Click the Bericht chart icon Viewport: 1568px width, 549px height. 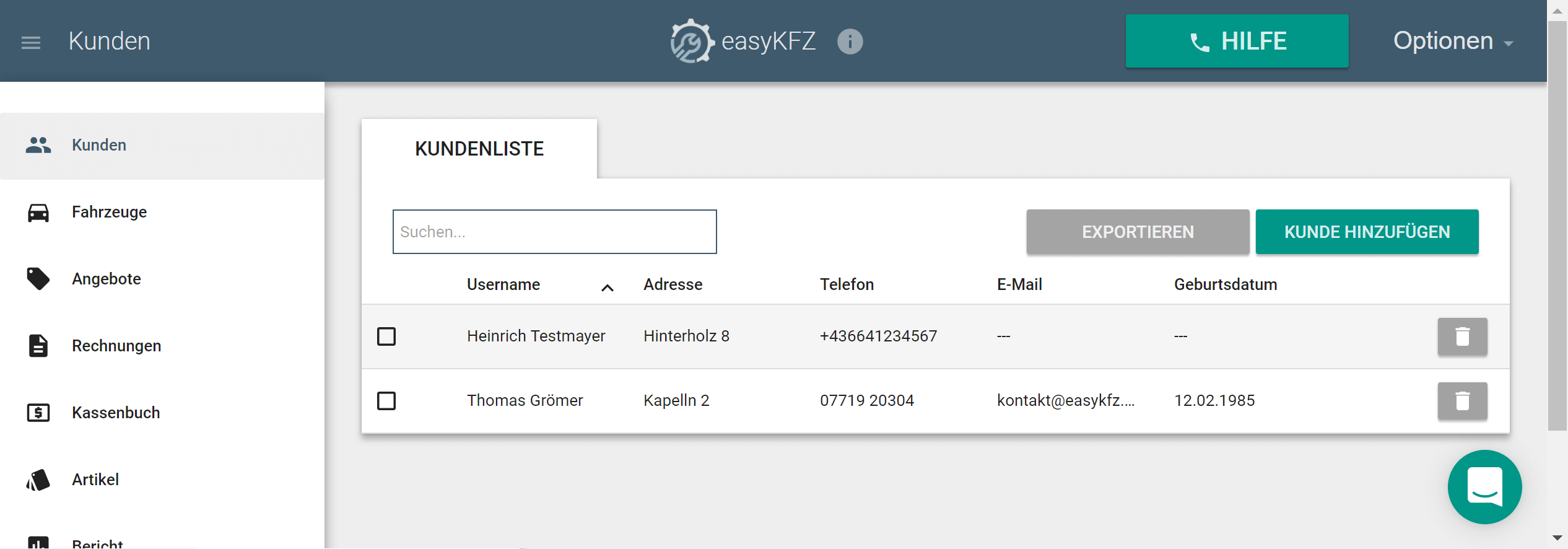(x=38, y=543)
